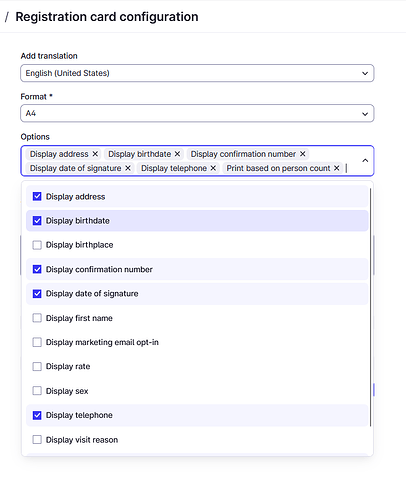Click the Display visit reason option label
The width and height of the screenshot is (406, 500).
tap(82, 440)
